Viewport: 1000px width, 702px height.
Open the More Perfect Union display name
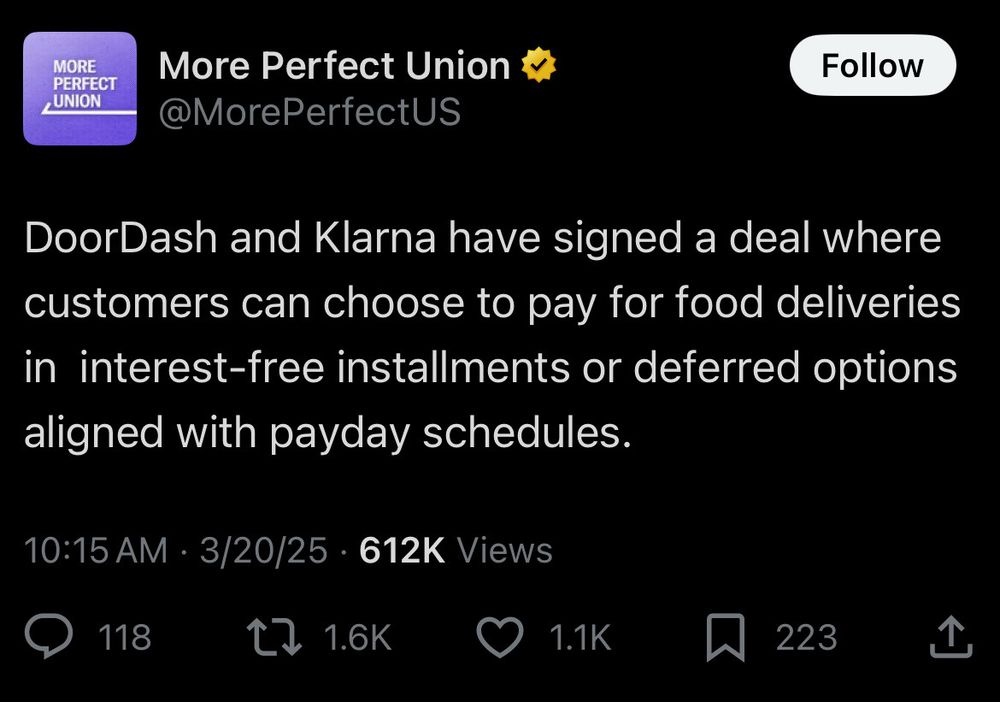(x=334, y=67)
